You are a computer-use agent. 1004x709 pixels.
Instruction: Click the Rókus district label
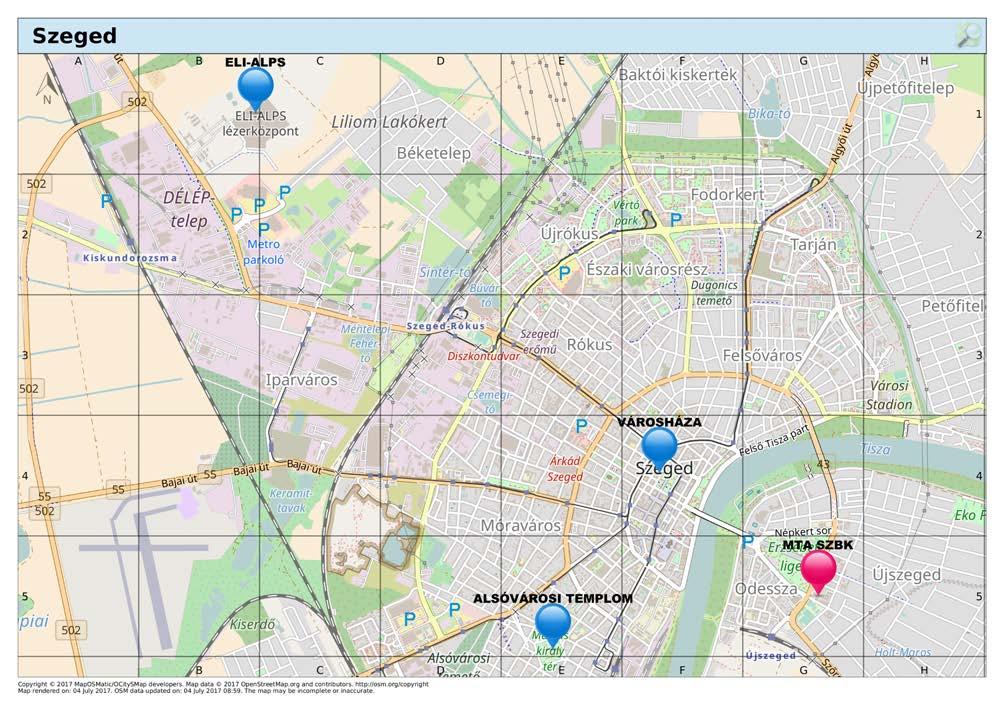click(589, 345)
